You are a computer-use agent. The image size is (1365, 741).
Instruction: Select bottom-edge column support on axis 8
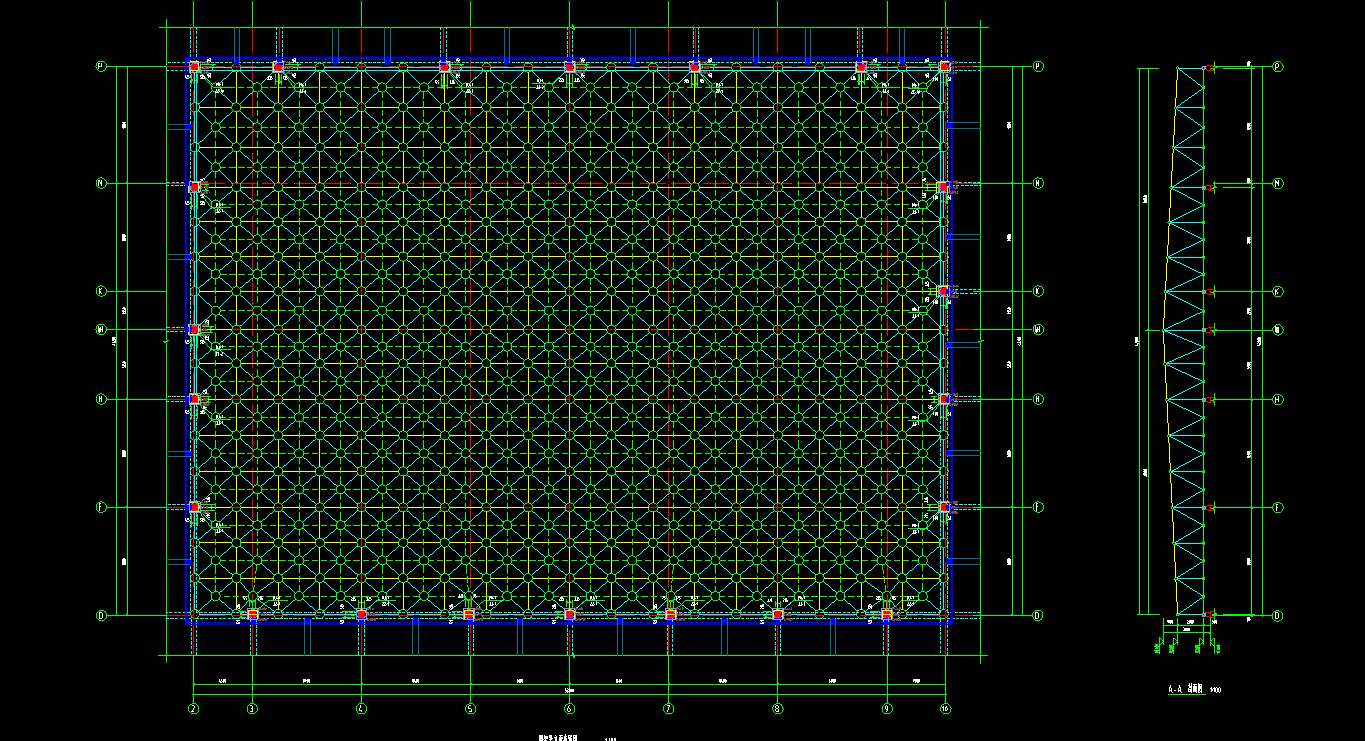click(x=777, y=614)
